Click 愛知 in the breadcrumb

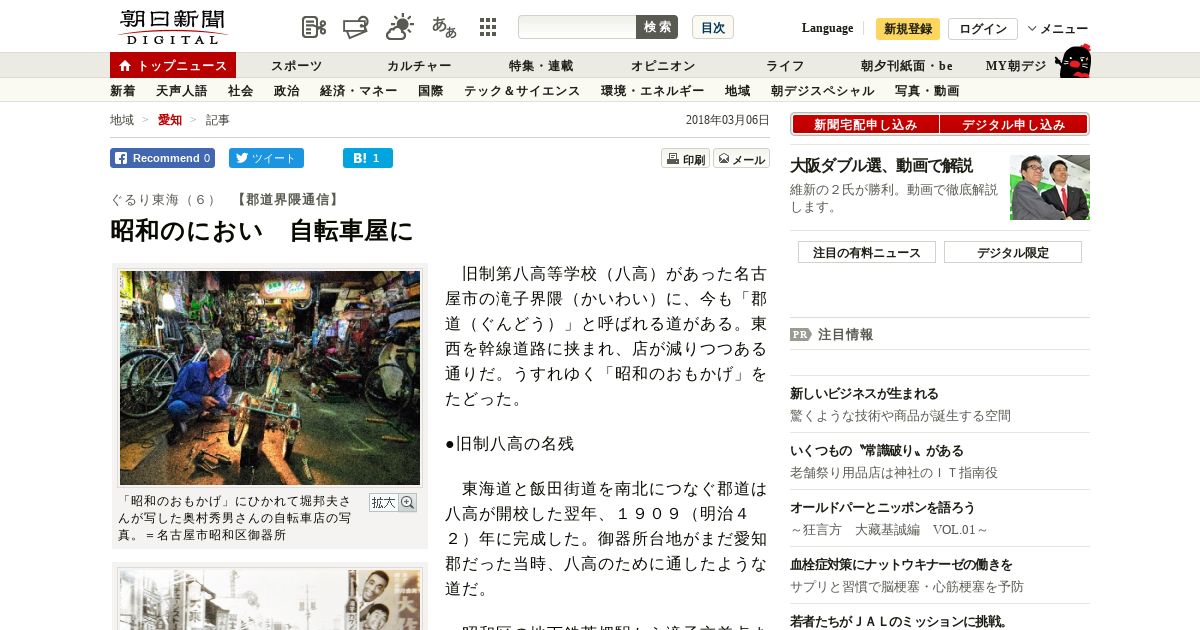click(x=170, y=120)
